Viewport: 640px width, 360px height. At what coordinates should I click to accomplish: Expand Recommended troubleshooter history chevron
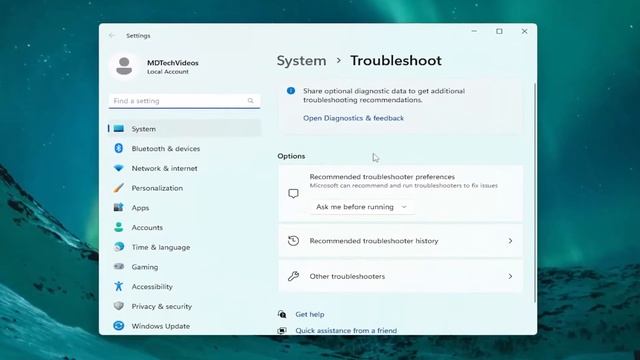(x=510, y=241)
